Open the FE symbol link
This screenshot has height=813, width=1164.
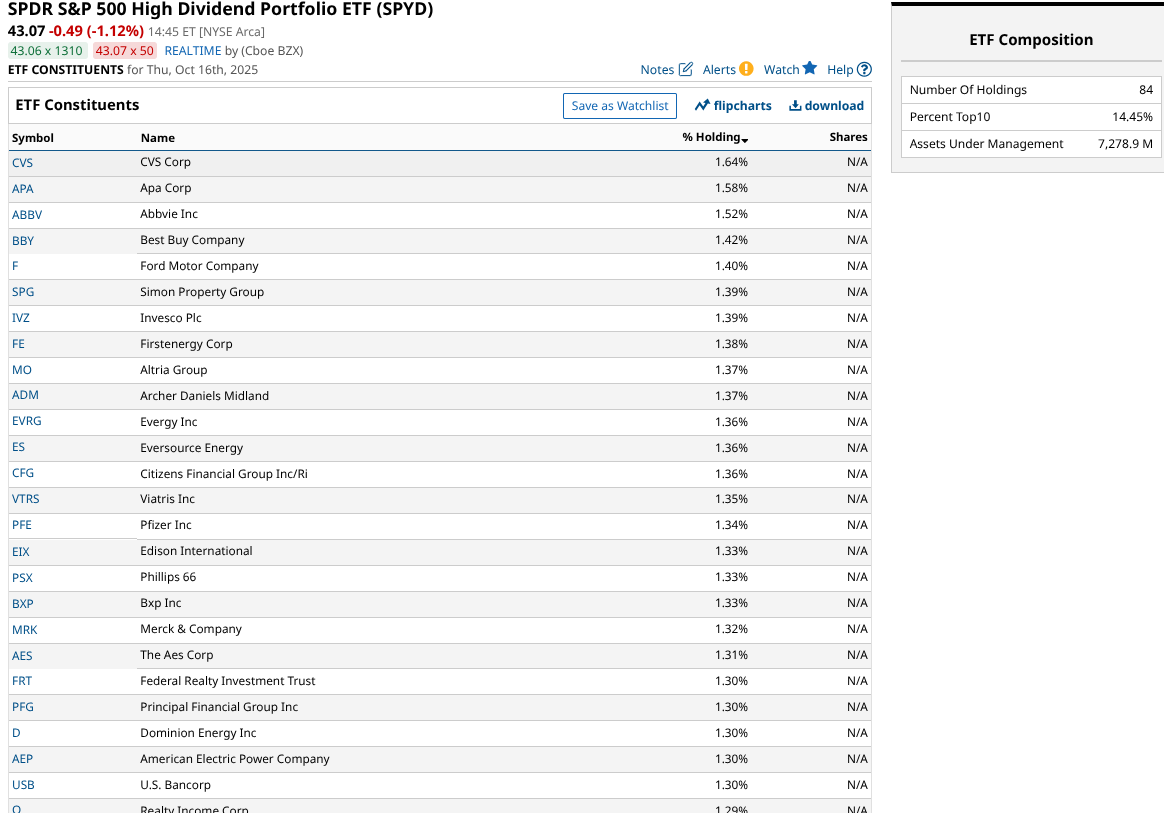coord(19,344)
